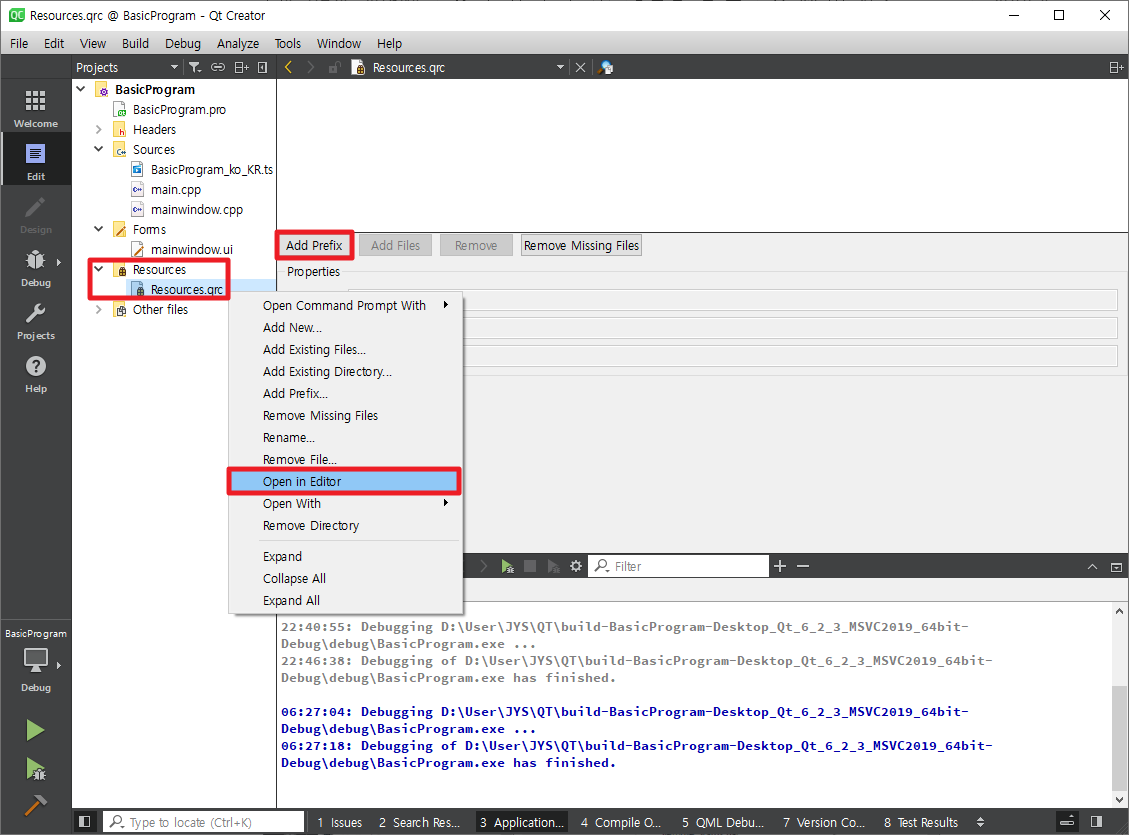Stop the running program in output pane
The width and height of the screenshot is (1129, 835).
(530, 566)
